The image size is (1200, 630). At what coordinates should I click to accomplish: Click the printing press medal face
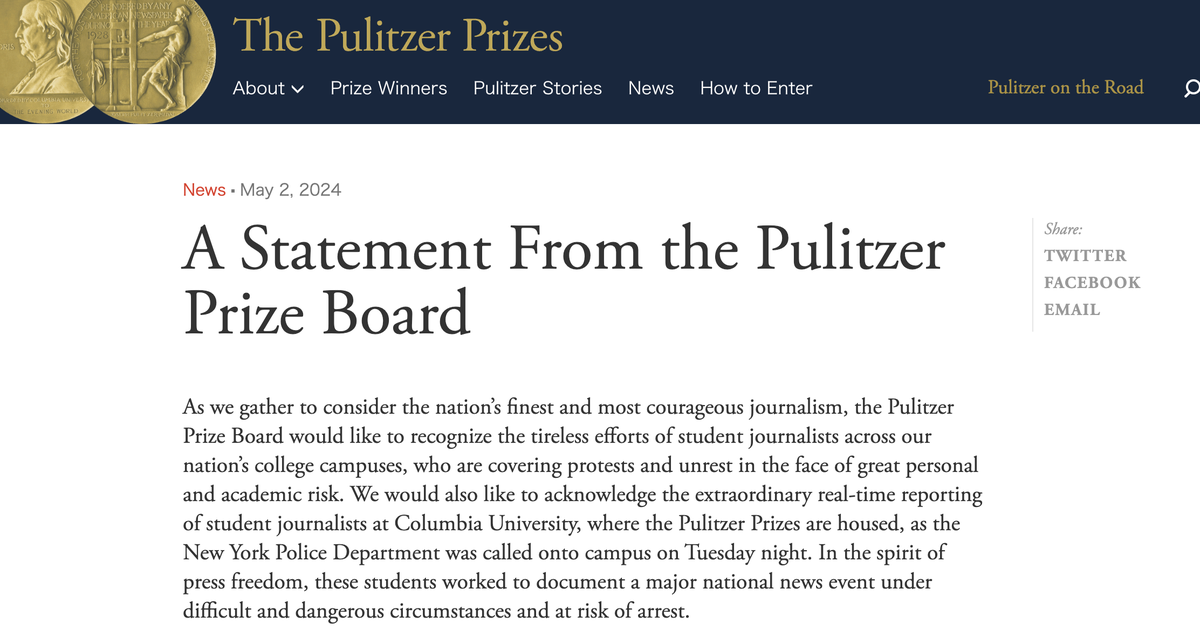click(150, 62)
